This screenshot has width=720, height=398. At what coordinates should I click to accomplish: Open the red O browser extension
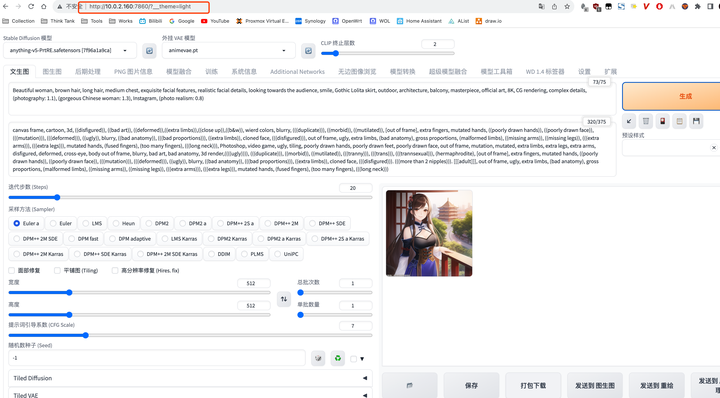(659, 6)
